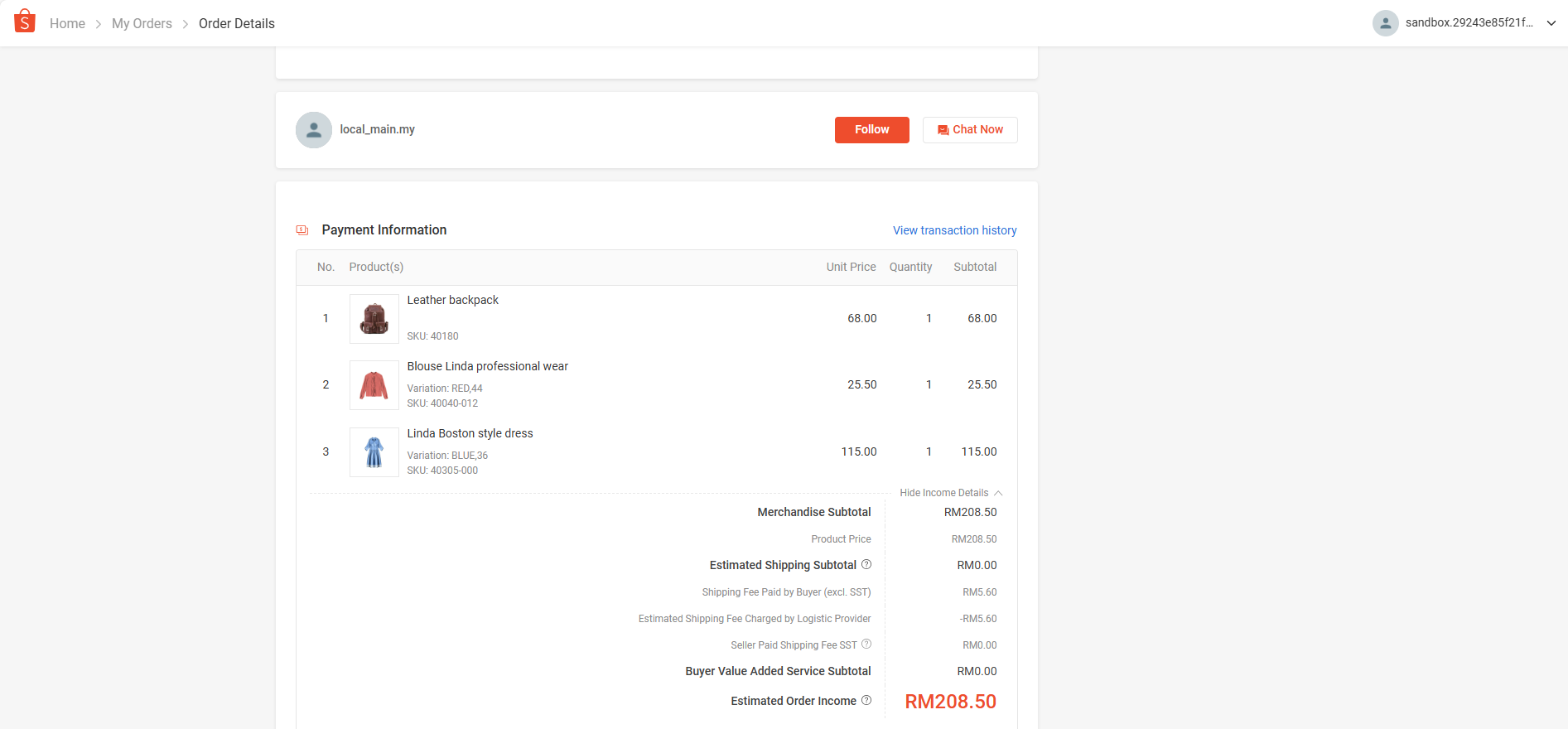Click the Order Details breadcrumb
Image resolution: width=1568 pixels, height=729 pixels.
click(x=237, y=24)
